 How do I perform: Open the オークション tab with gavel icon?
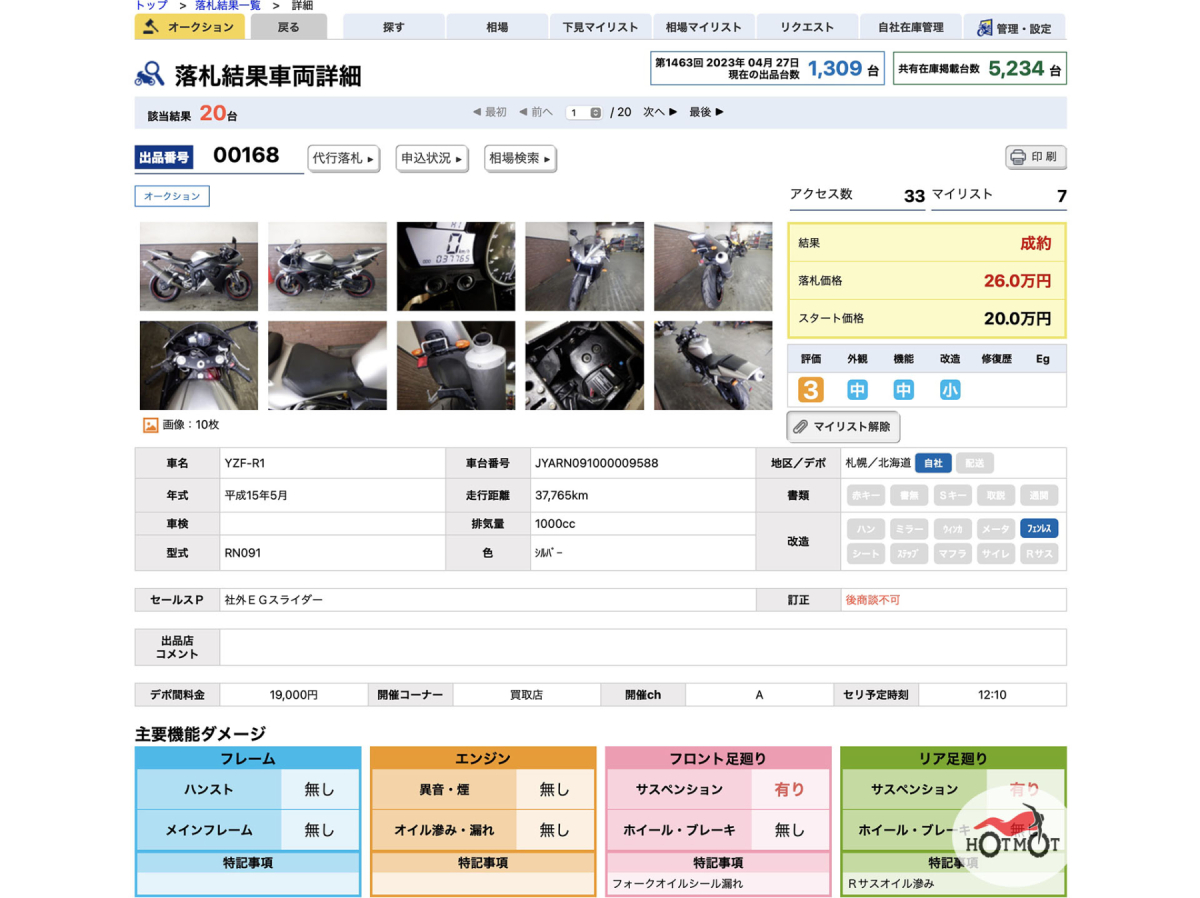point(190,27)
